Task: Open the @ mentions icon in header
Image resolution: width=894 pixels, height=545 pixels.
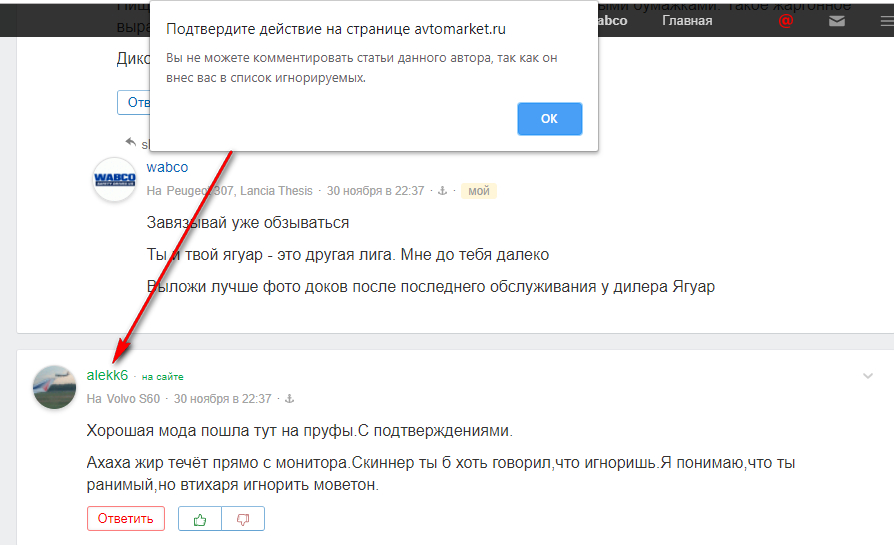Action: pos(786,21)
